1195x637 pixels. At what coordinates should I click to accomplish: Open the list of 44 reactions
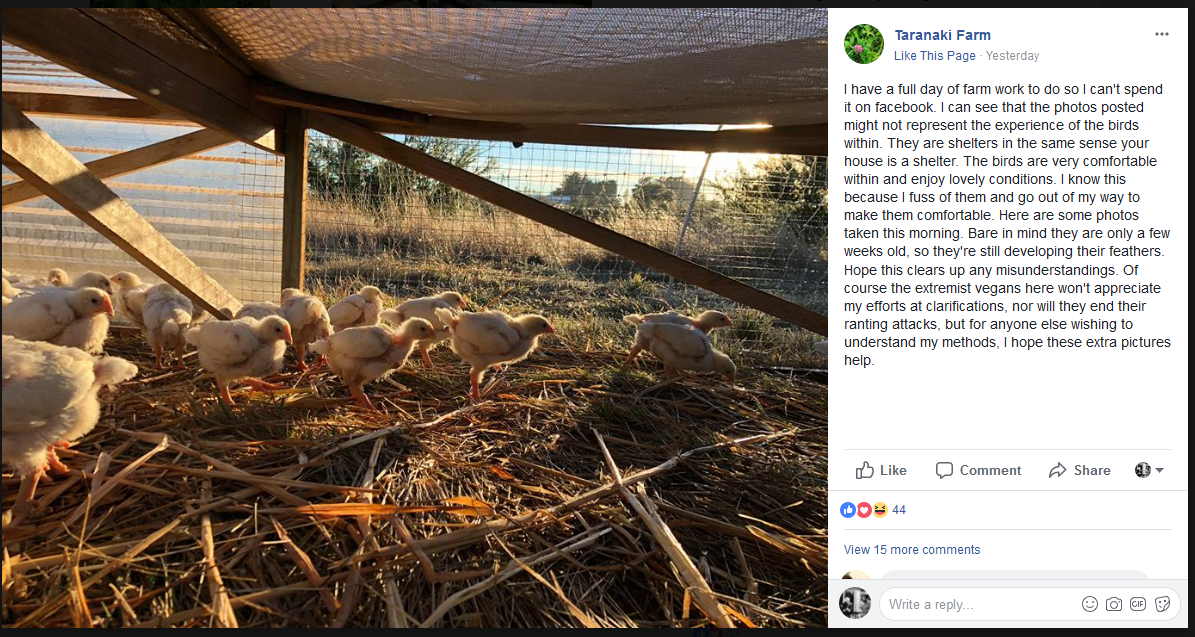tap(899, 510)
